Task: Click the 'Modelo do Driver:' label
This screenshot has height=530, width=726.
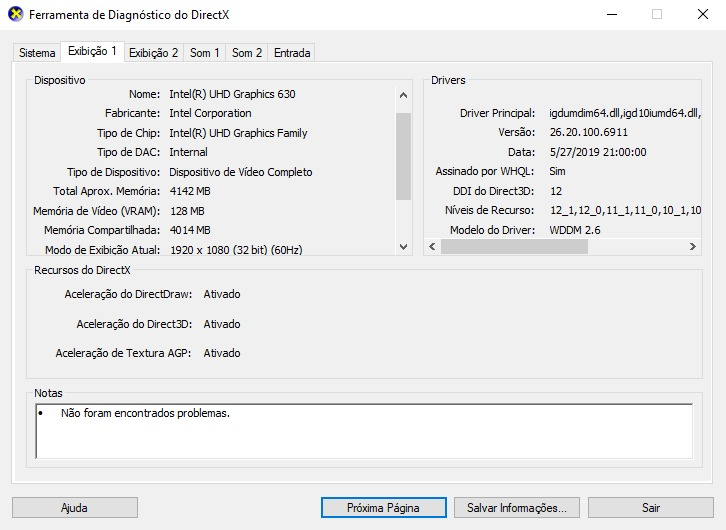Action: click(492, 230)
